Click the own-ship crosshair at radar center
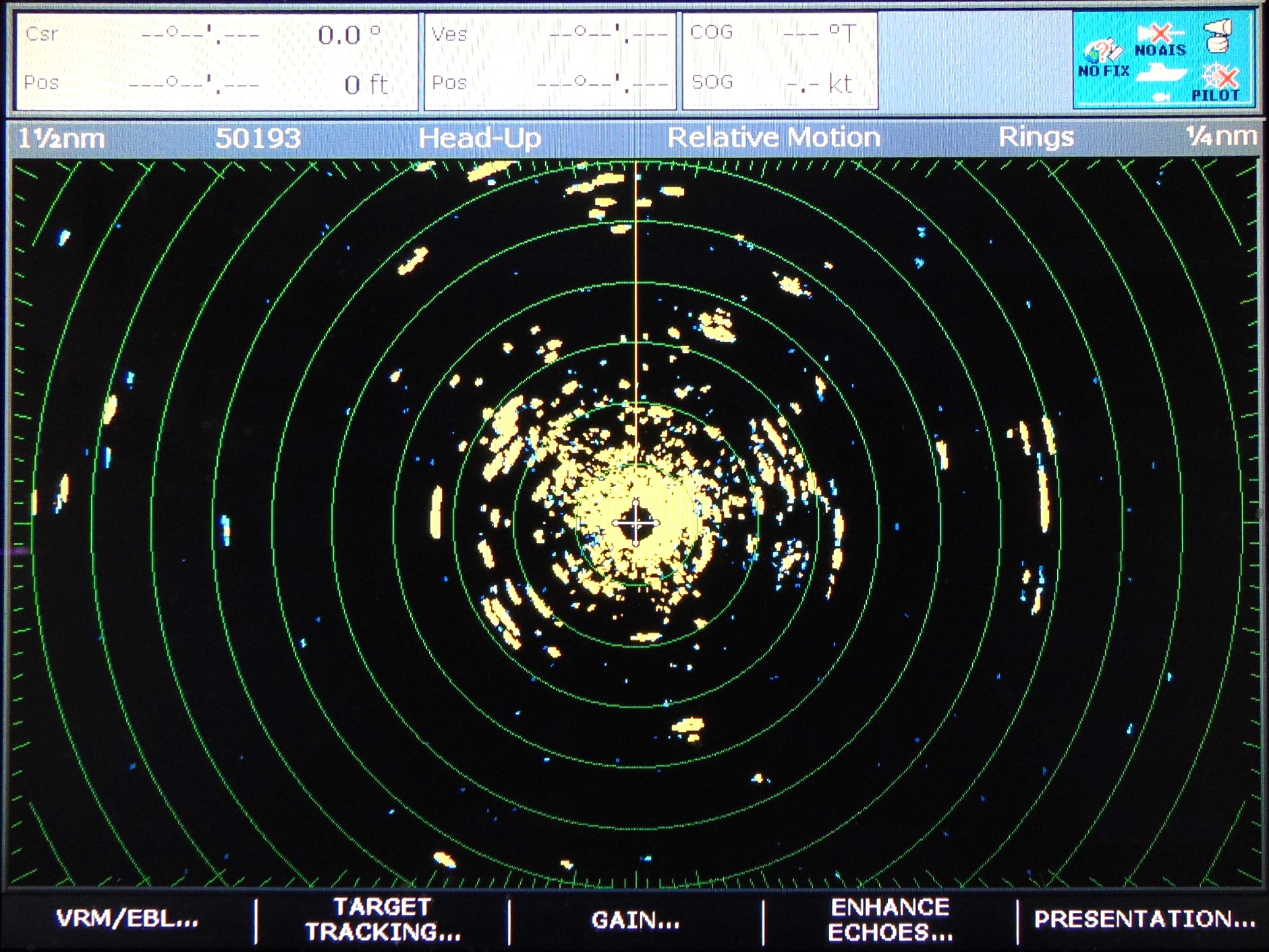 (x=636, y=523)
